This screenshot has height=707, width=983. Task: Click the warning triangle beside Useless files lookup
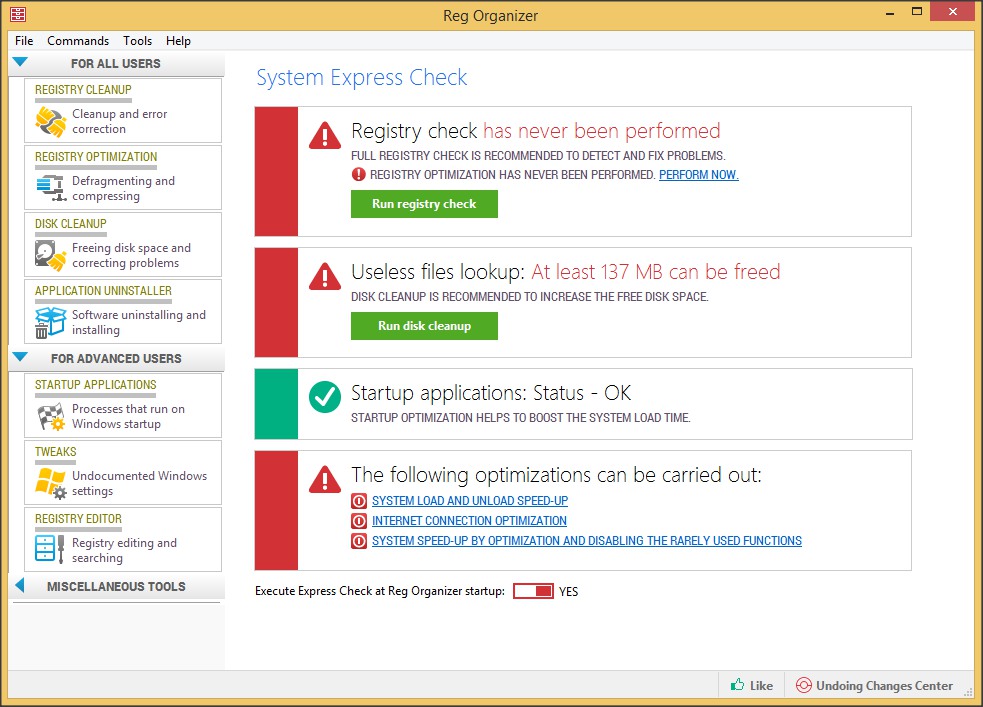click(325, 276)
